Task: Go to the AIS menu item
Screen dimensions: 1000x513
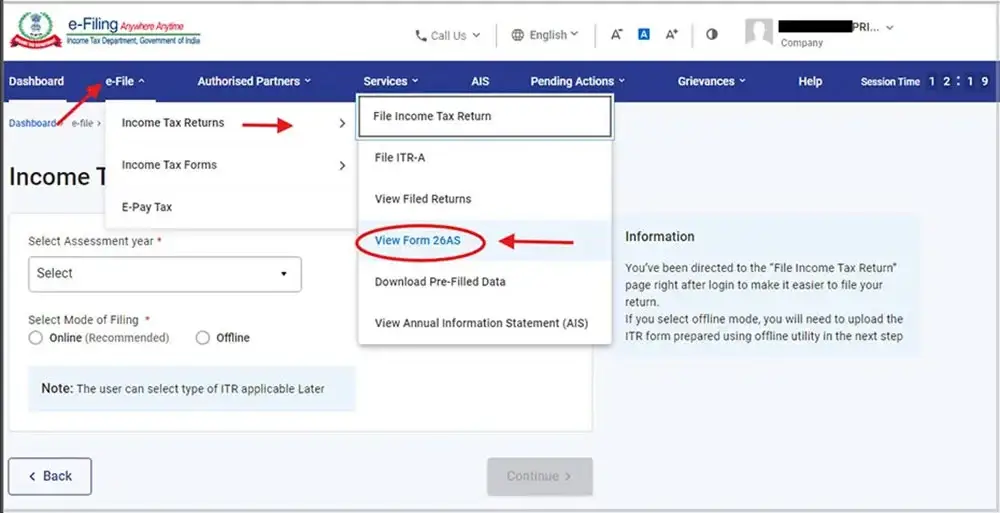Action: (x=480, y=81)
